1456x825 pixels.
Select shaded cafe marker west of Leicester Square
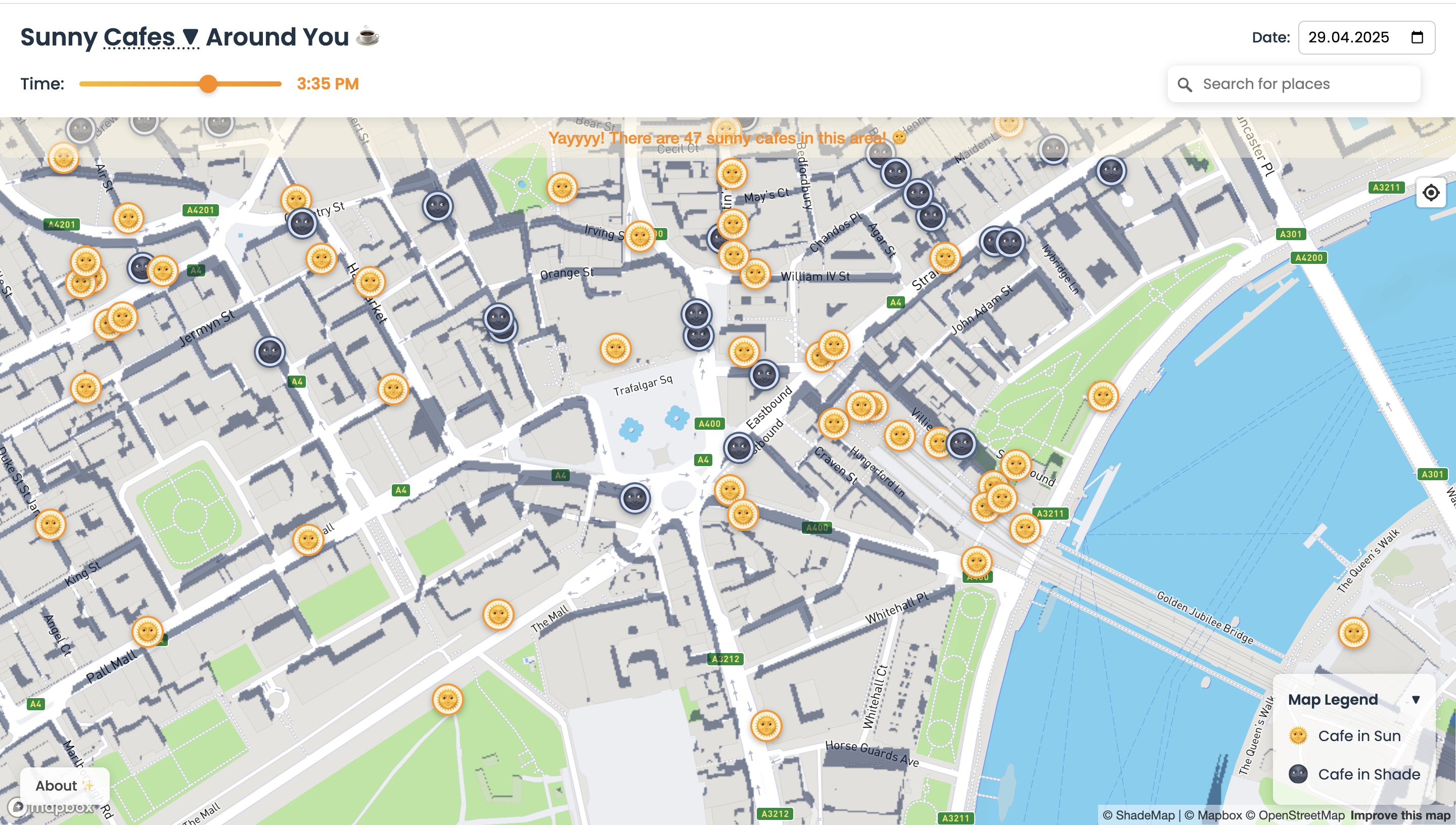tap(437, 206)
